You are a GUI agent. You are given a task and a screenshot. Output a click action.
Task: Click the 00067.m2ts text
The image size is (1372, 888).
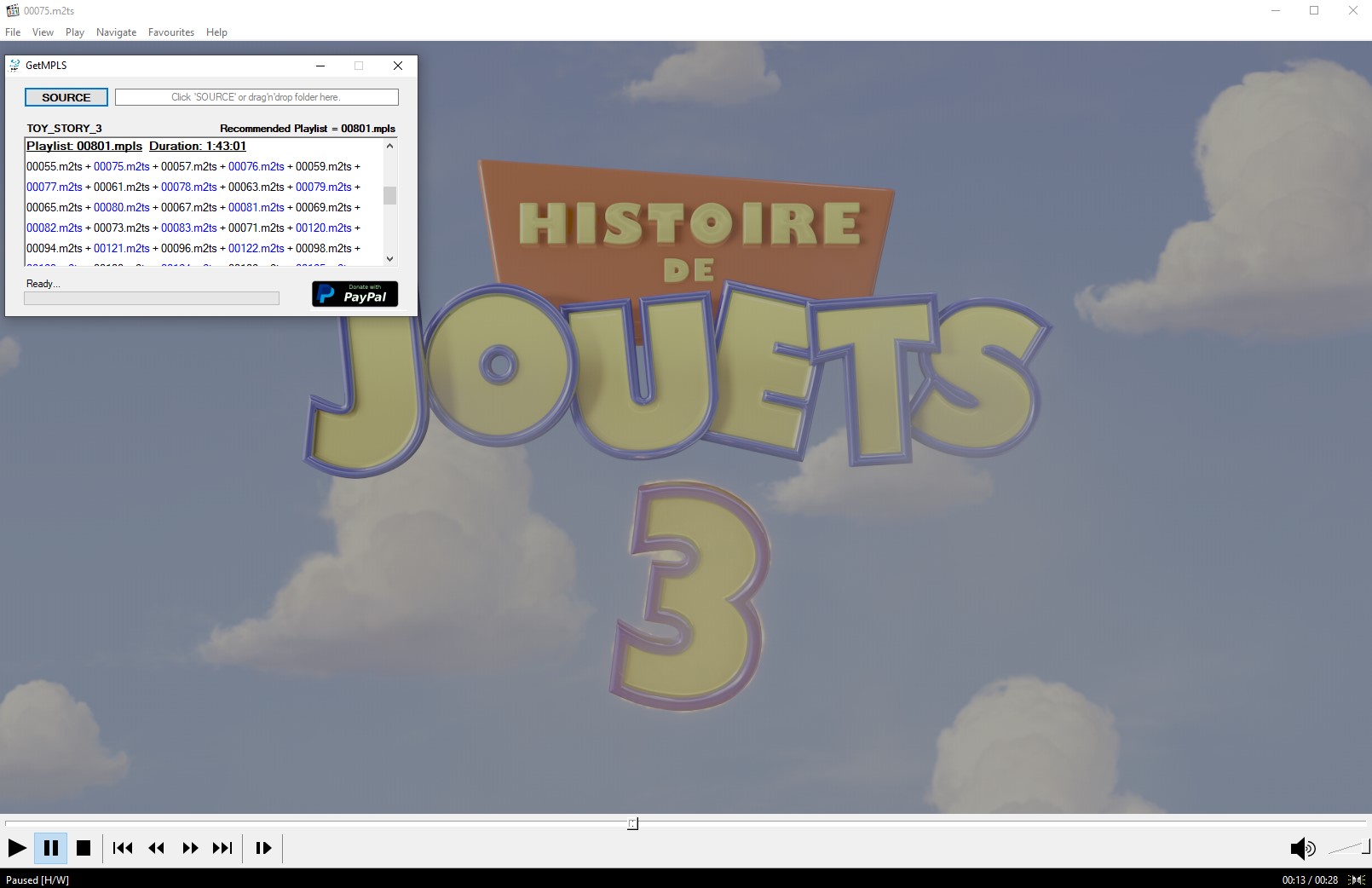189,207
